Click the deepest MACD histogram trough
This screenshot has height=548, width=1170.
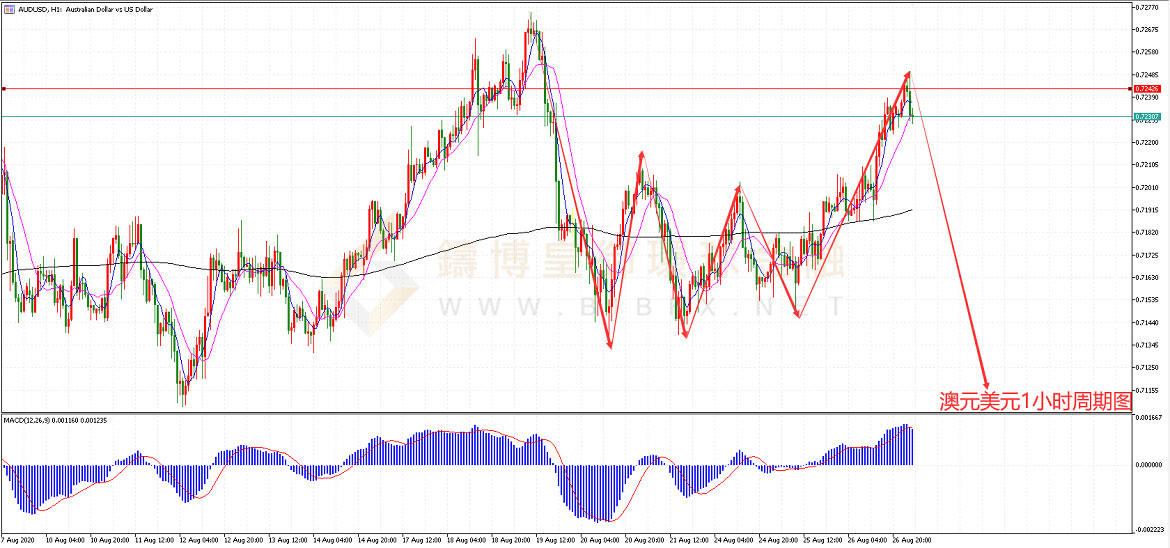(x=607, y=520)
